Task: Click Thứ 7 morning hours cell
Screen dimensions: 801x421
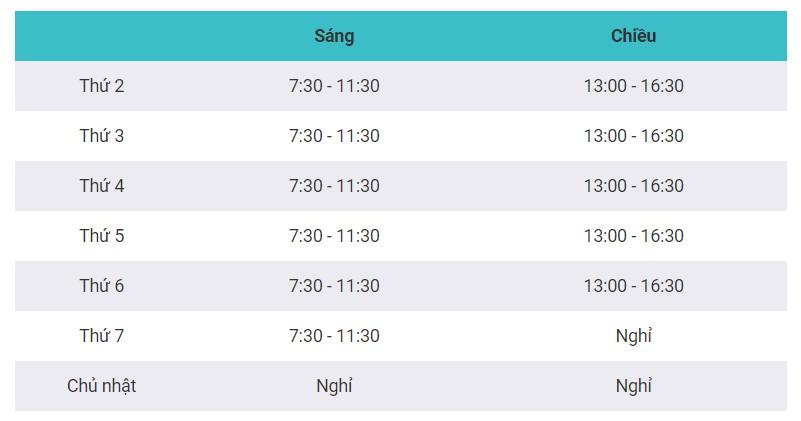Action: tap(334, 336)
